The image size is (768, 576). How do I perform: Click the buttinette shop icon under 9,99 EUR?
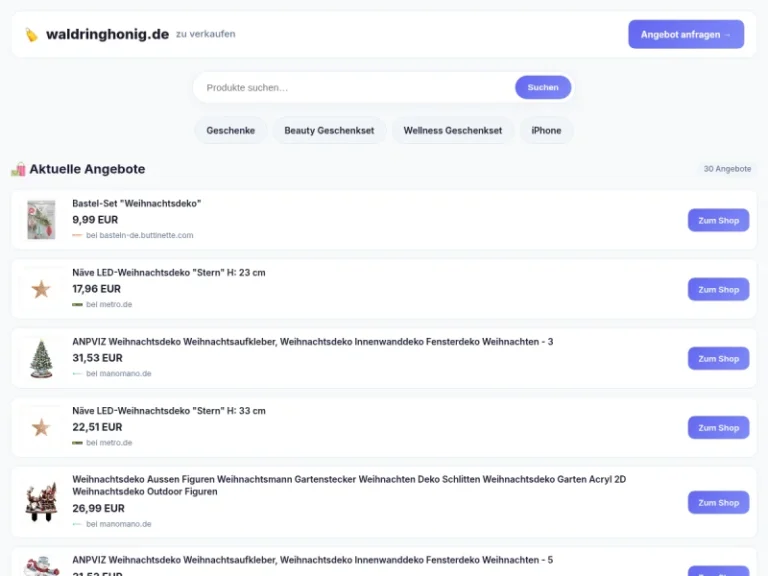click(x=77, y=235)
